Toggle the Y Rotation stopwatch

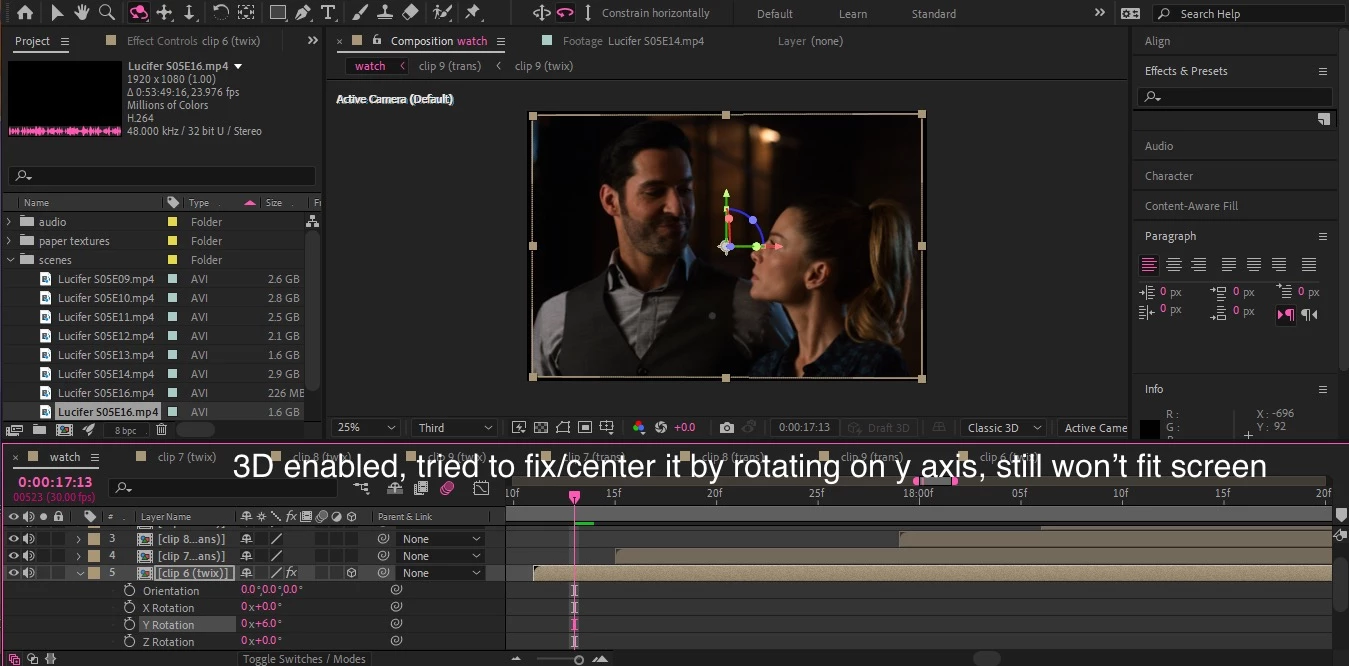point(129,625)
